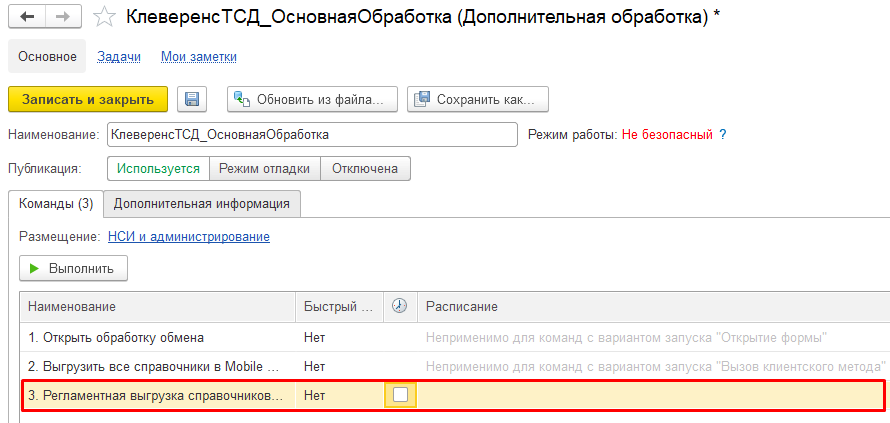
Task: Click the clock icon column header
Action: pos(400,307)
